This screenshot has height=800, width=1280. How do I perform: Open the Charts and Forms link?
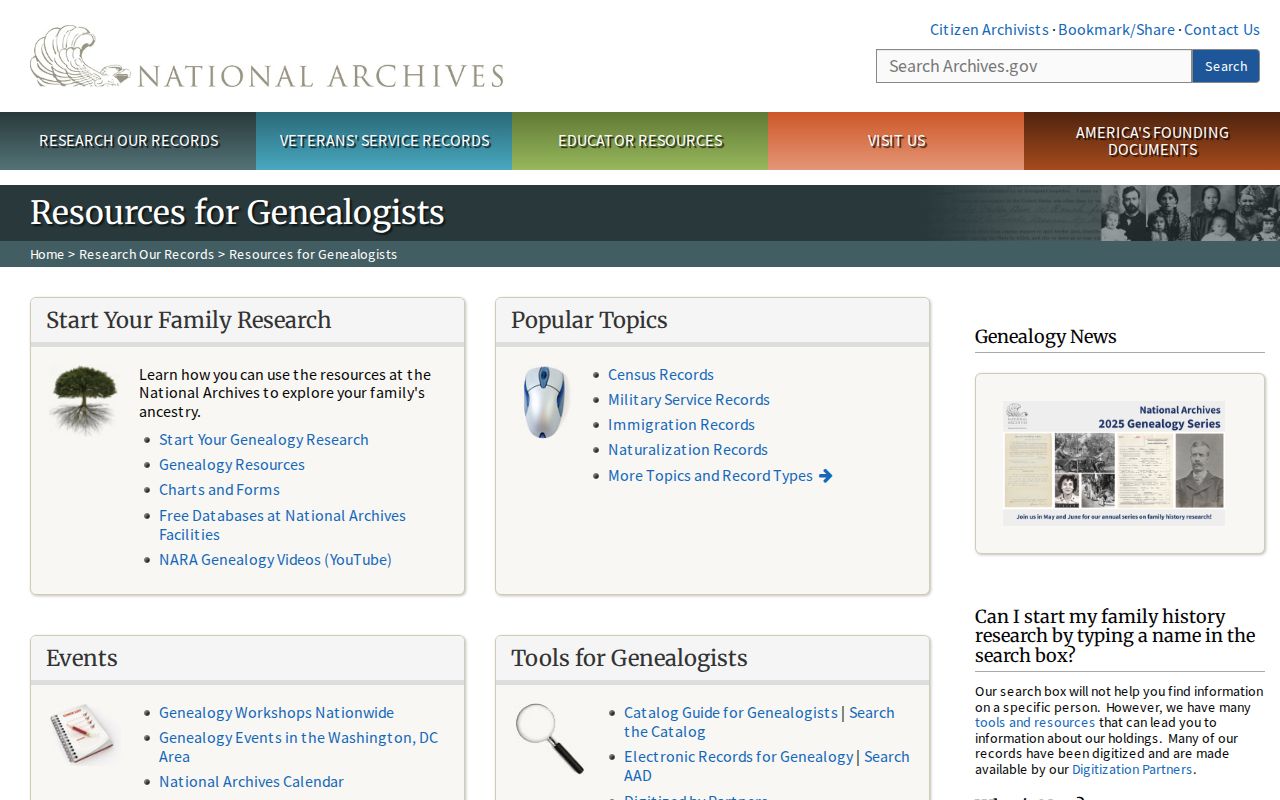(219, 489)
